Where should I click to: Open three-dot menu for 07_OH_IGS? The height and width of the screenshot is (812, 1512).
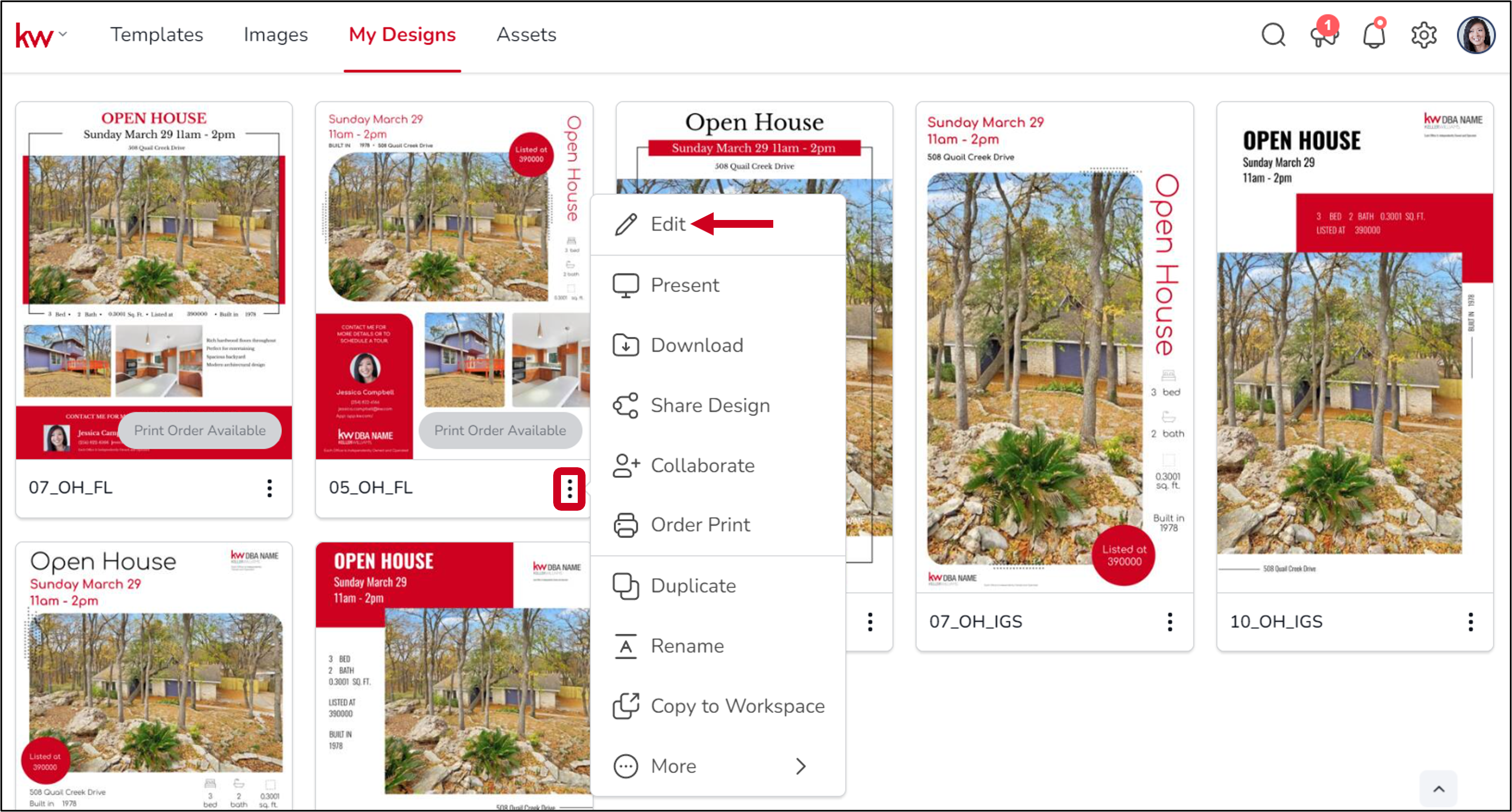pyautogui.click(x=1170, y=622)
